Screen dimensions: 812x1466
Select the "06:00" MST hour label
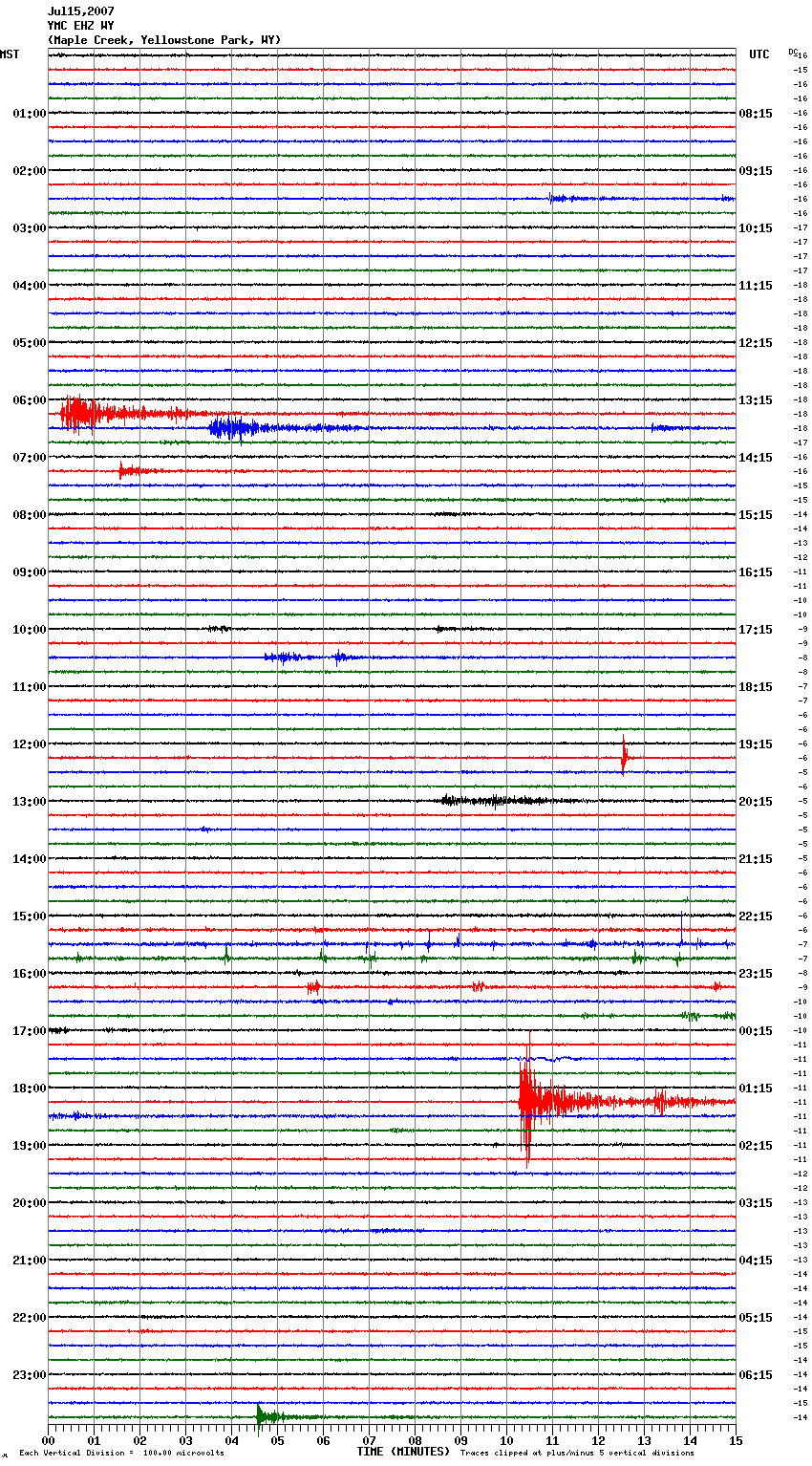click(x=29, y=400)
